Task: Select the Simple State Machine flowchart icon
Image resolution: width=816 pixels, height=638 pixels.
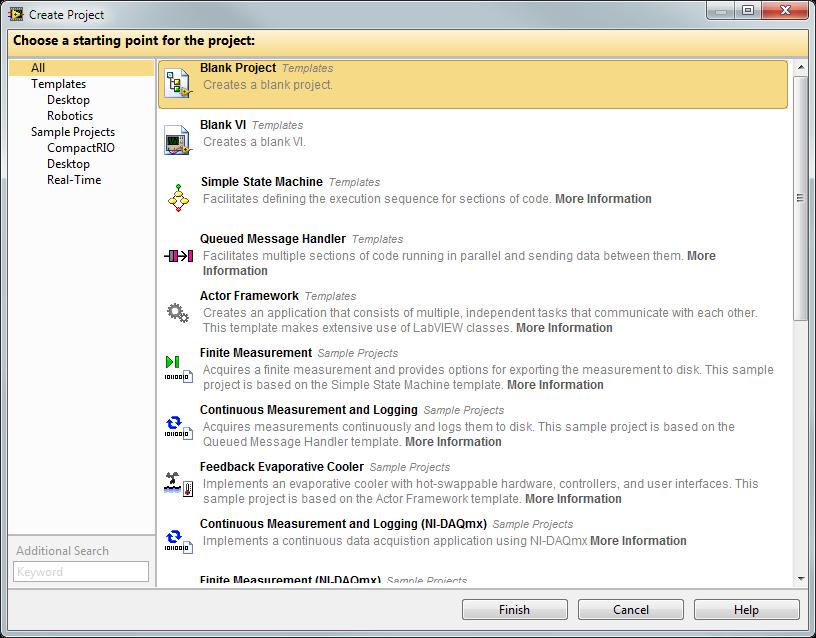Action: 178,198
